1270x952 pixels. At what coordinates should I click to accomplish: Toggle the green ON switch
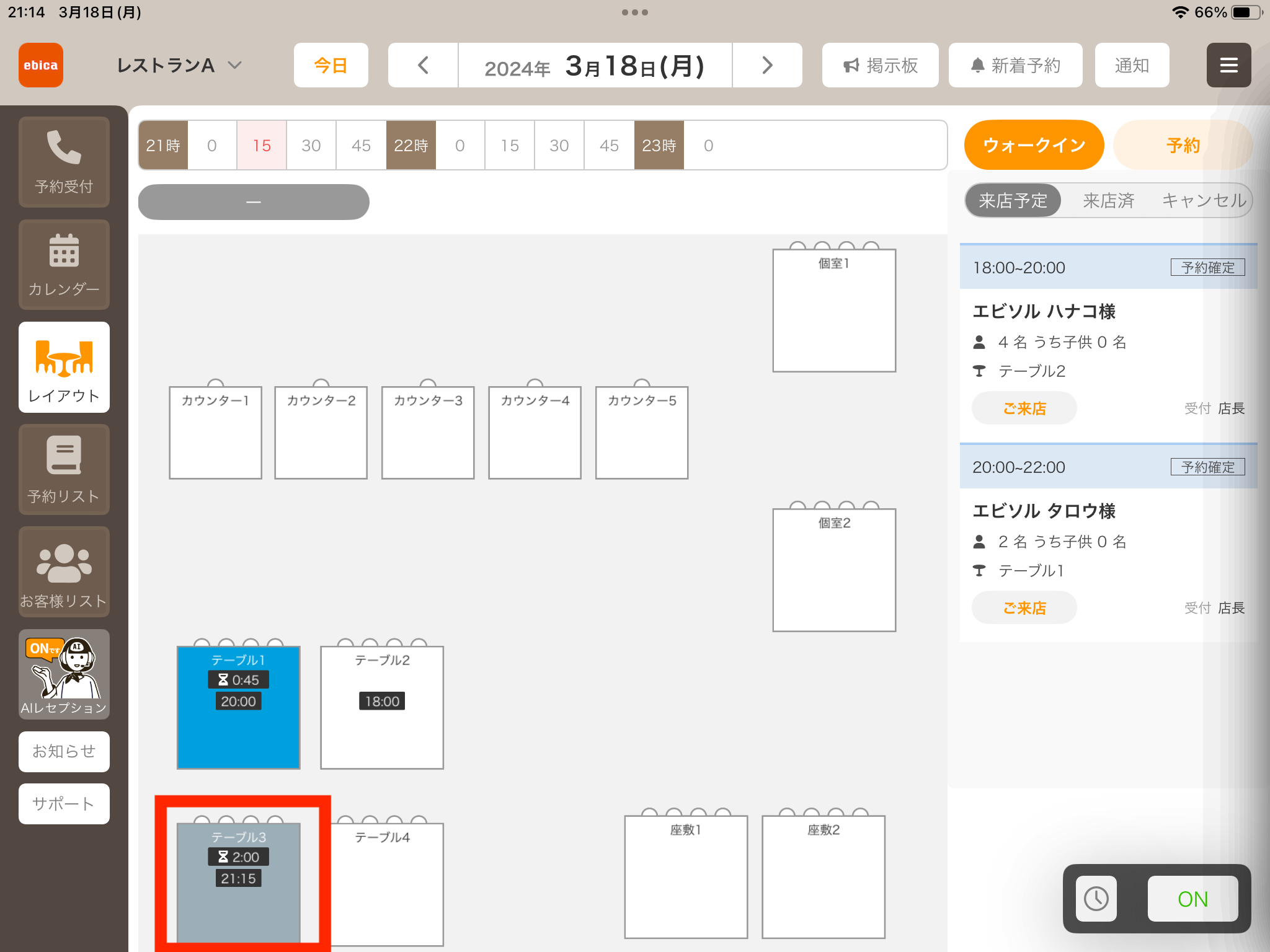click(x=1192, y=899)
